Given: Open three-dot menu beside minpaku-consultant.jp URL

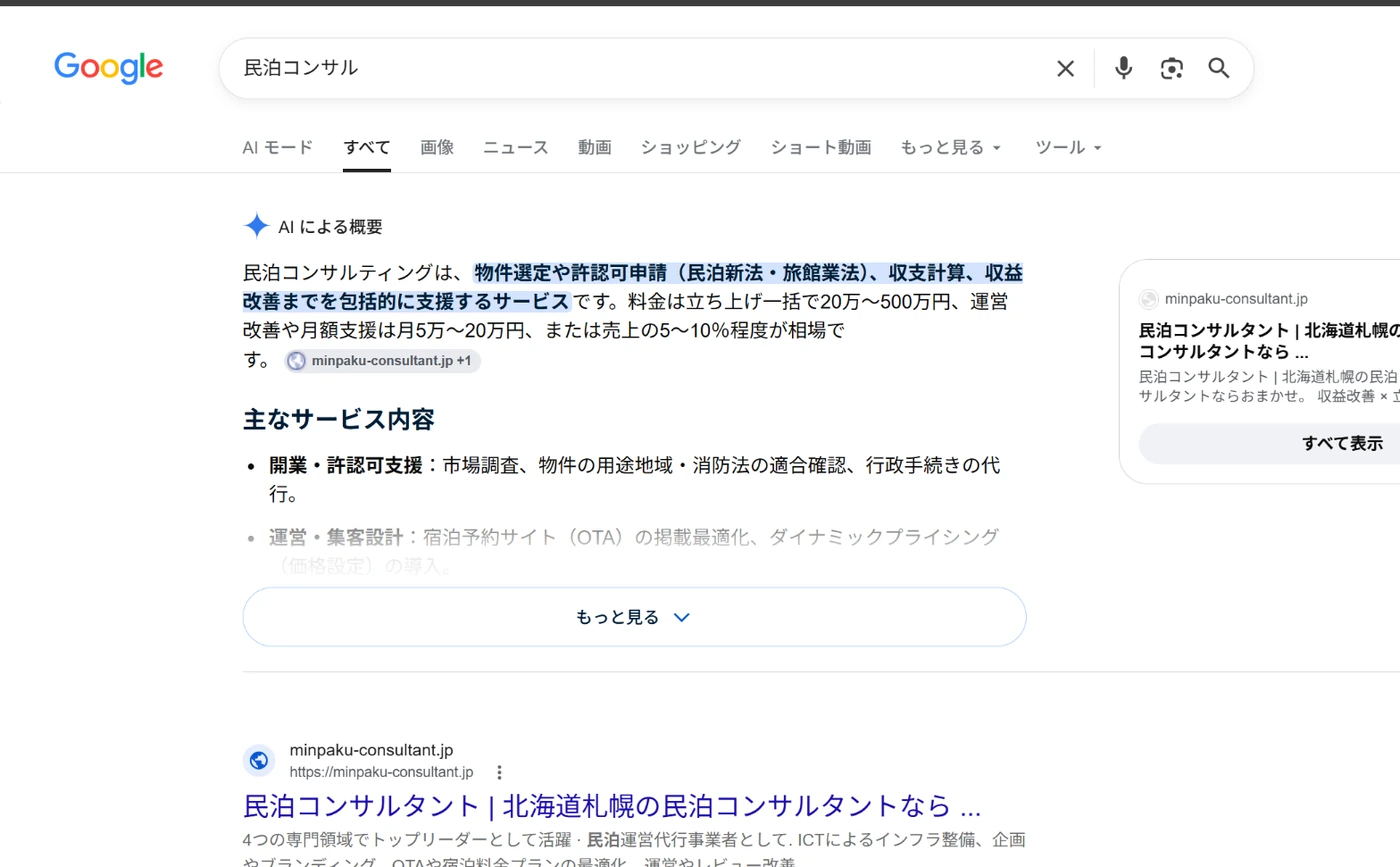Looking at the screenshot, I should pos(499,772).
